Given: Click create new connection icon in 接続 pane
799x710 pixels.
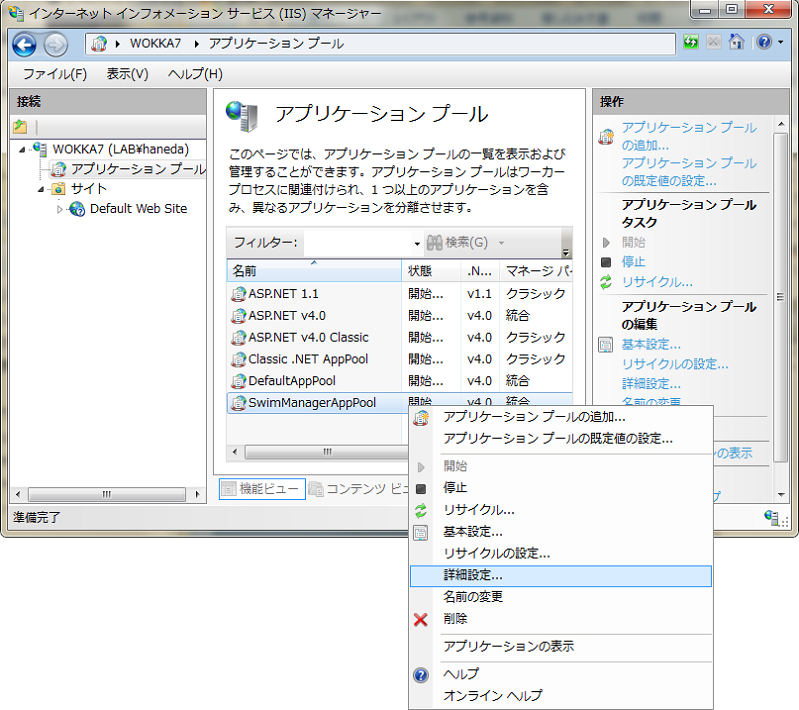Looking at the screenshot, I should (20, 126).
